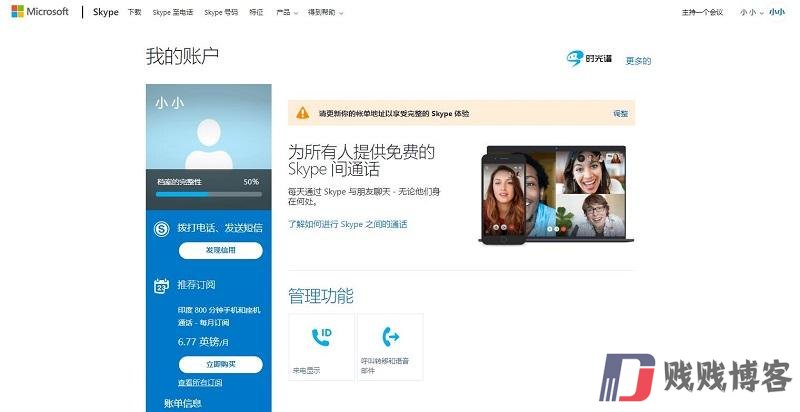Open the 呼叫转移和语音邮件 label
The height and width of the screenshot is (412, 800).
385,366
